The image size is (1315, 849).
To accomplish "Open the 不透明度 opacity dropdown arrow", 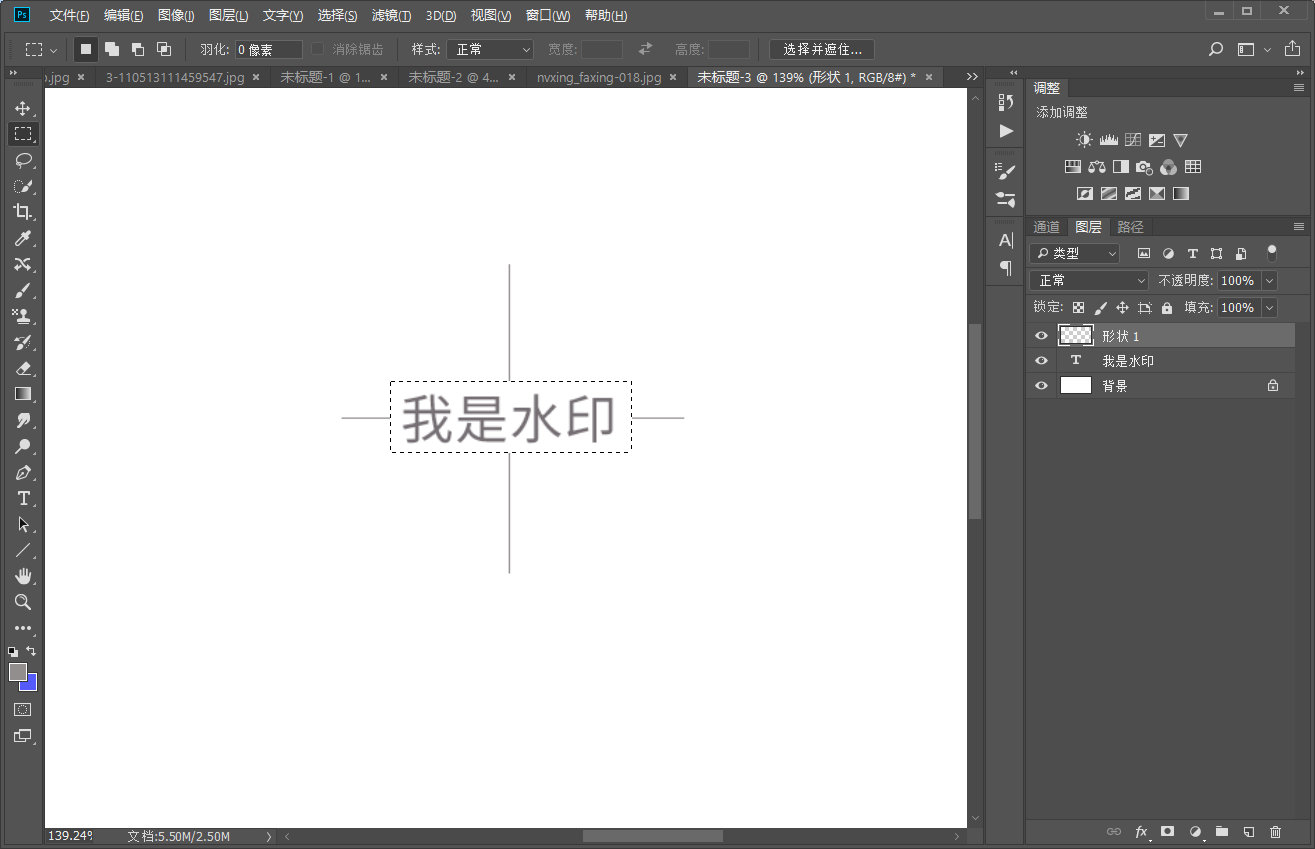I will (x=1270, y=281).
